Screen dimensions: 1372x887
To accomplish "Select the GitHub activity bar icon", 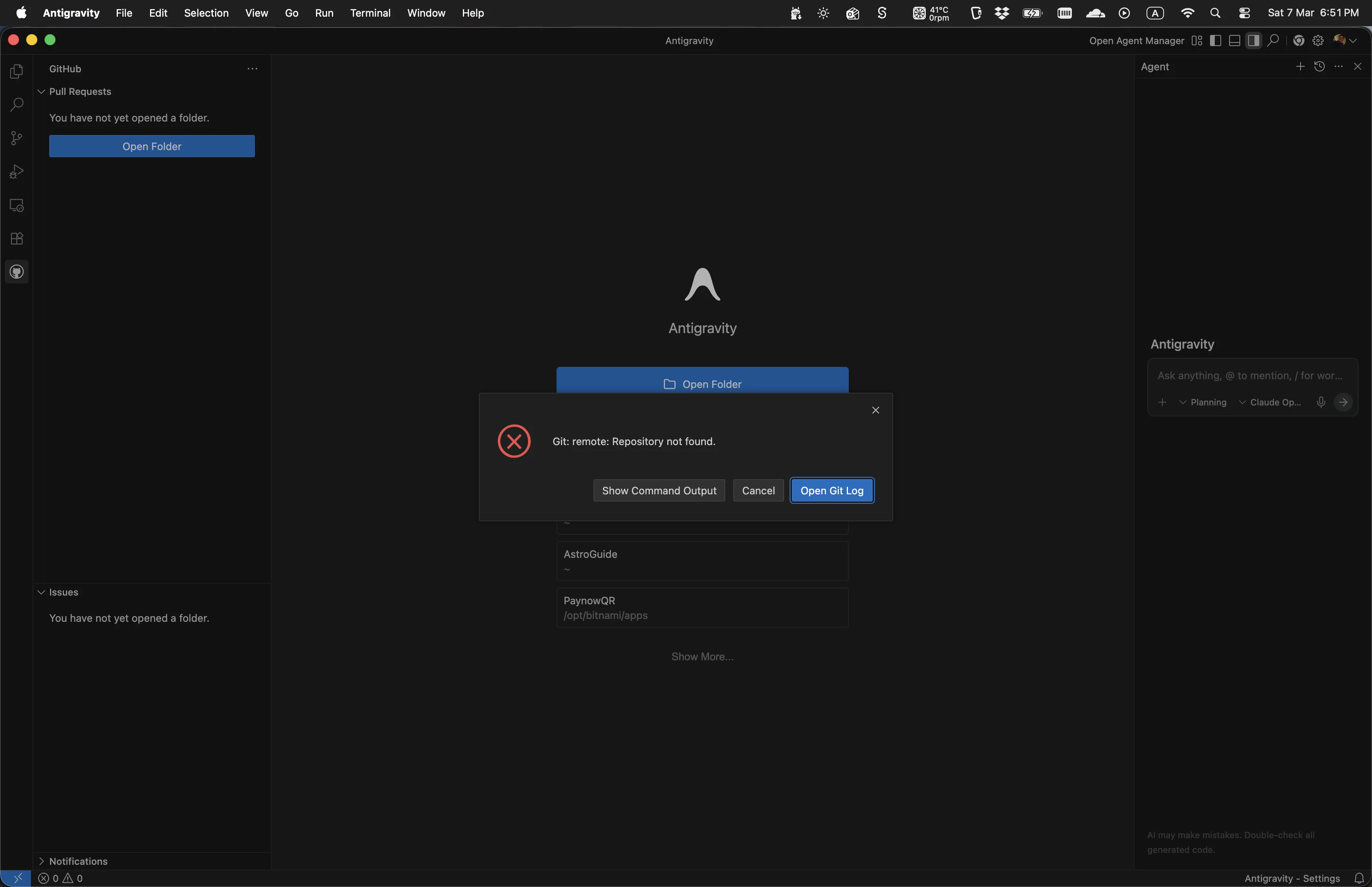I will 17,272.
